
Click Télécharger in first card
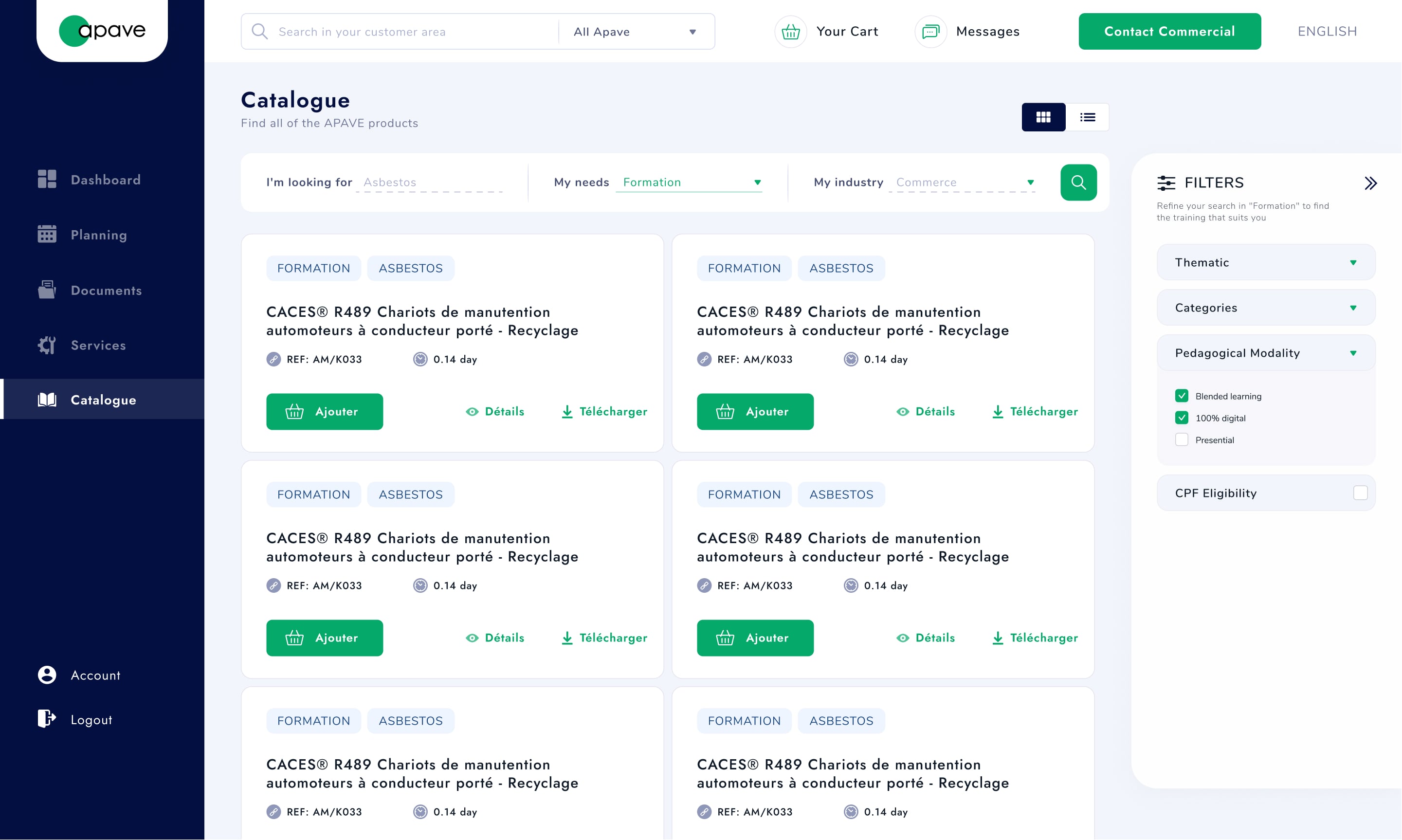pos(604,412)
